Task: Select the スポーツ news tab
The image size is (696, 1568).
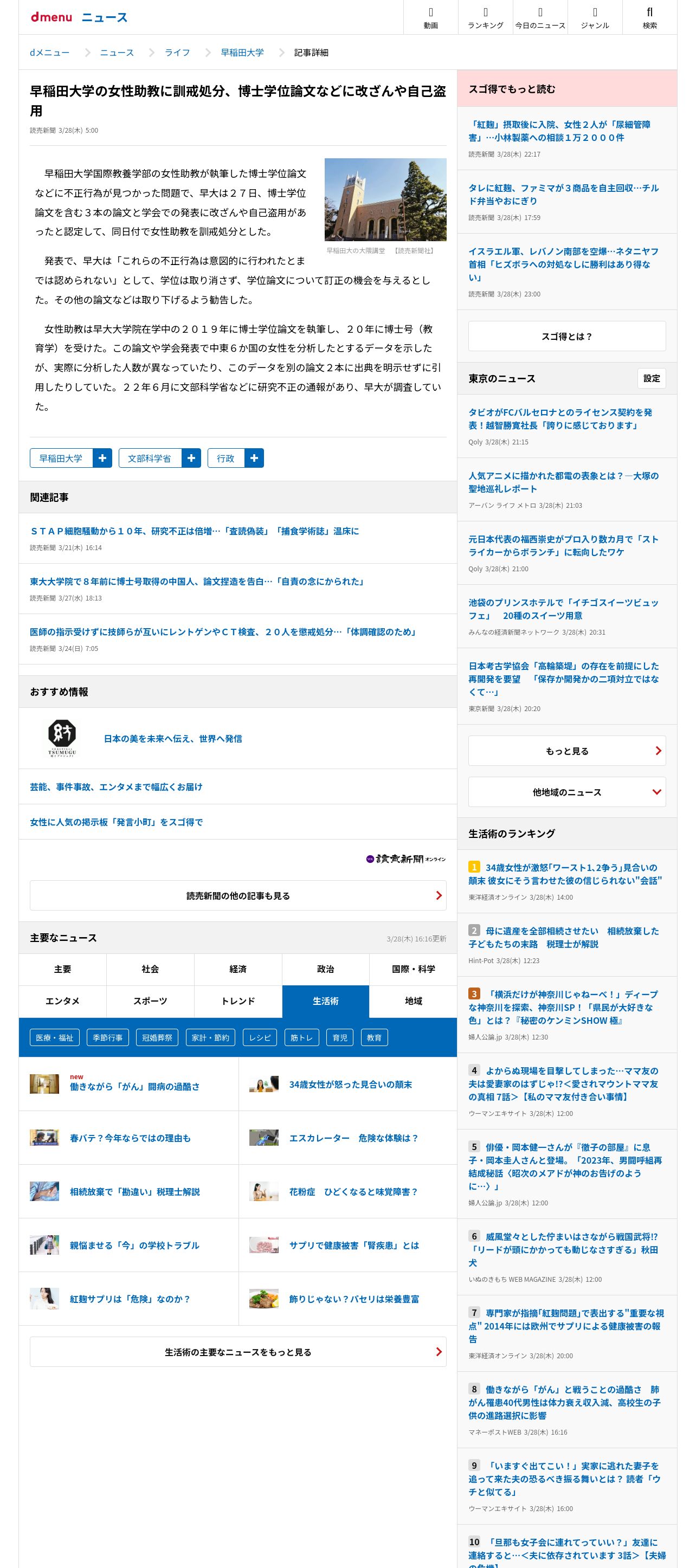Action: pyautogui.click(x=150, y=1001)
